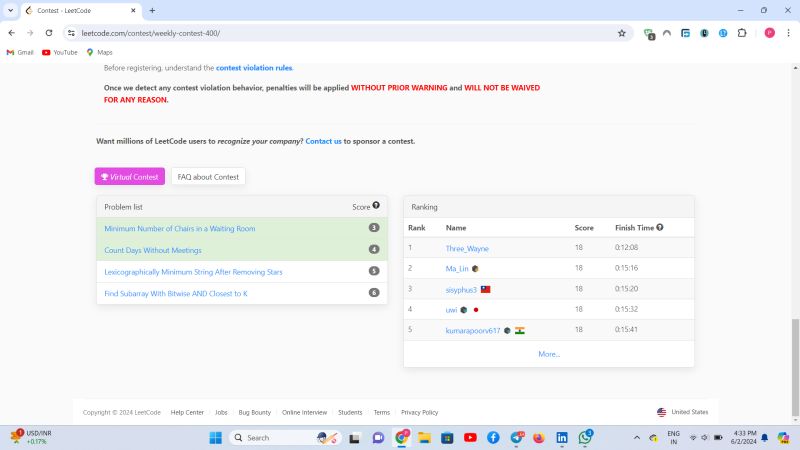Open the notification bell in system tray

(x=764, y=438)
